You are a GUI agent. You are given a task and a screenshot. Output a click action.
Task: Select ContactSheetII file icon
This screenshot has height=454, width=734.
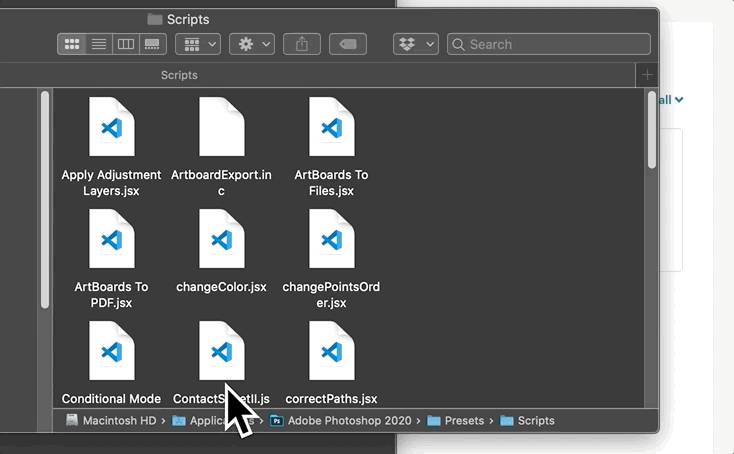[222, 351]
